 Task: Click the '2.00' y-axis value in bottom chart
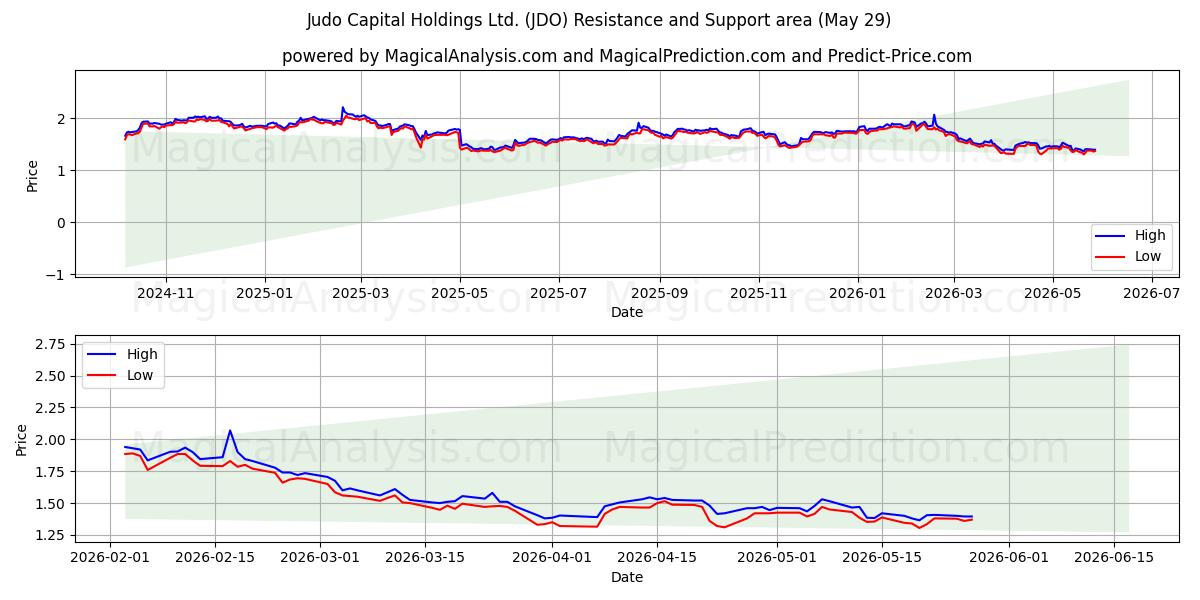(x=52, y=440)
